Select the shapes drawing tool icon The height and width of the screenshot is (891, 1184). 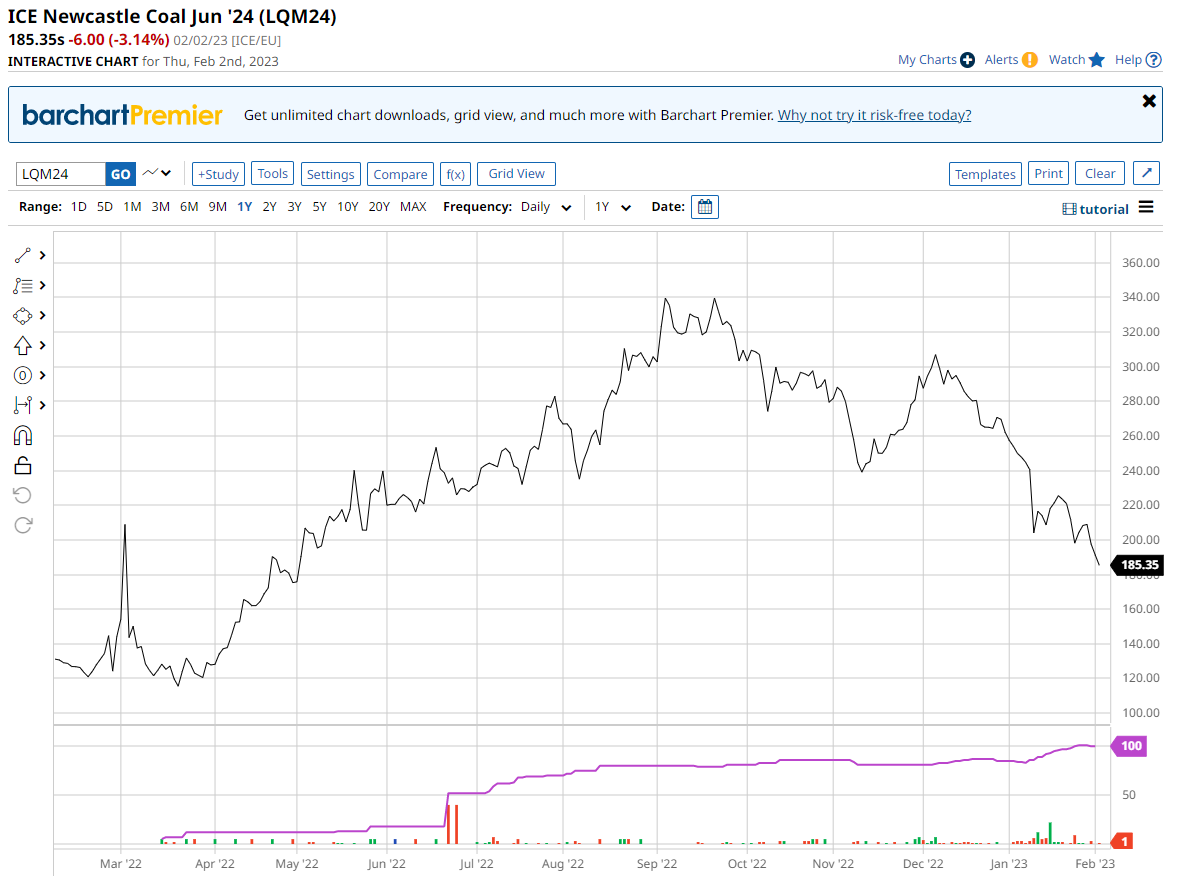pos(23,316)
